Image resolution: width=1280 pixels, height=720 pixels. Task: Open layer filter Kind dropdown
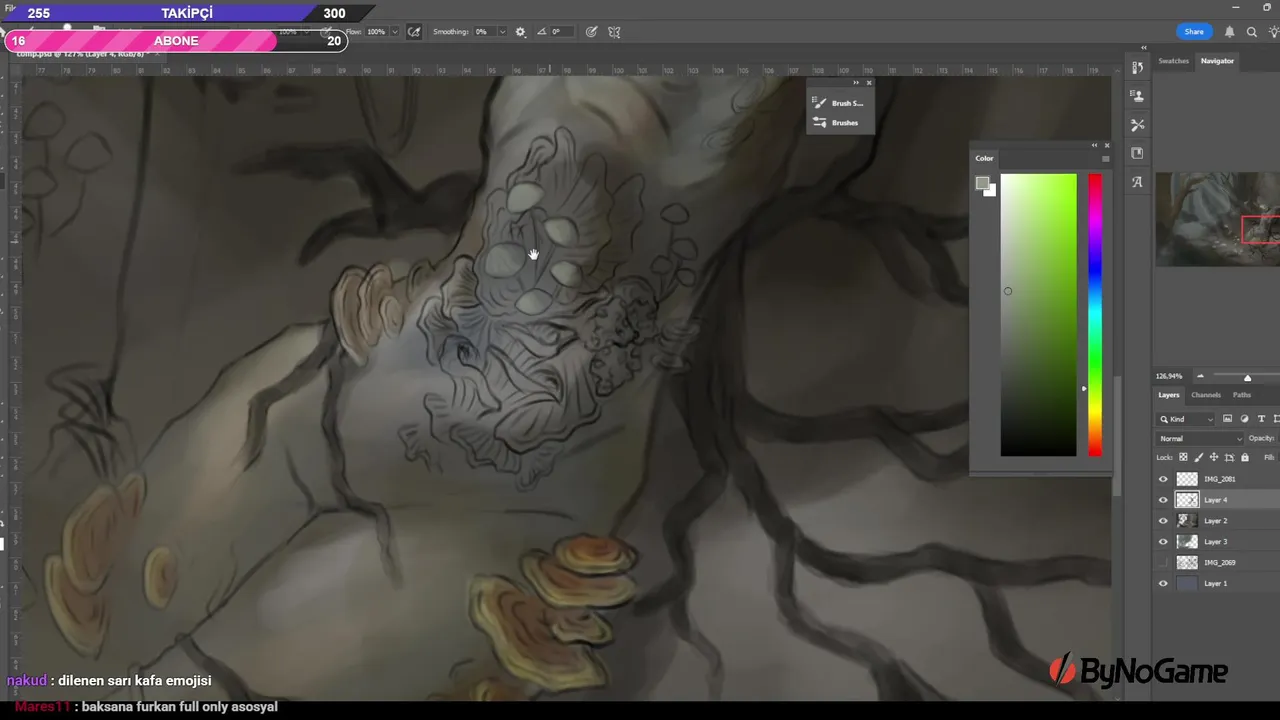pyautogui.click(x=1186, y=419)
